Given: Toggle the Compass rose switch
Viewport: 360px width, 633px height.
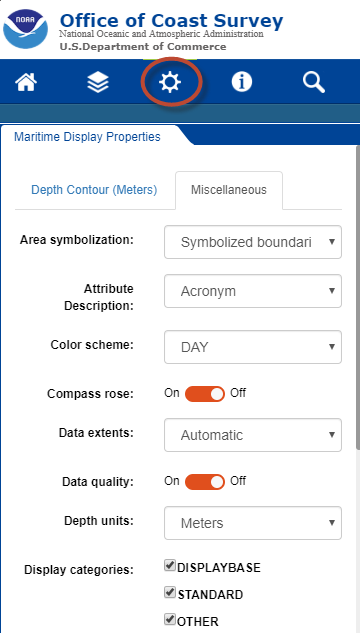Looking at the screenshot, I should (x=205, y=394).
